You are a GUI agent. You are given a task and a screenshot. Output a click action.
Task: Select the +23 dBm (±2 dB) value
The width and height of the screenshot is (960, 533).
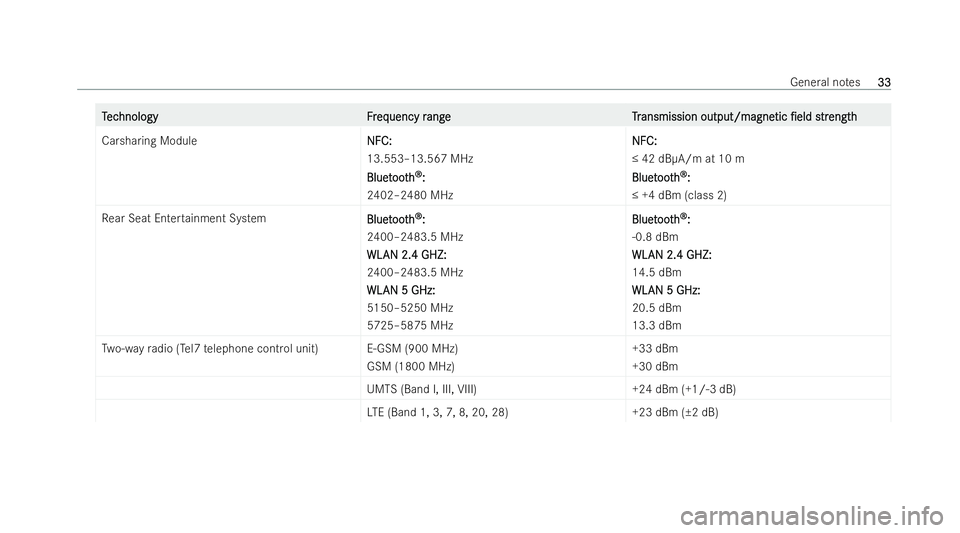click(x=675, y=412)
